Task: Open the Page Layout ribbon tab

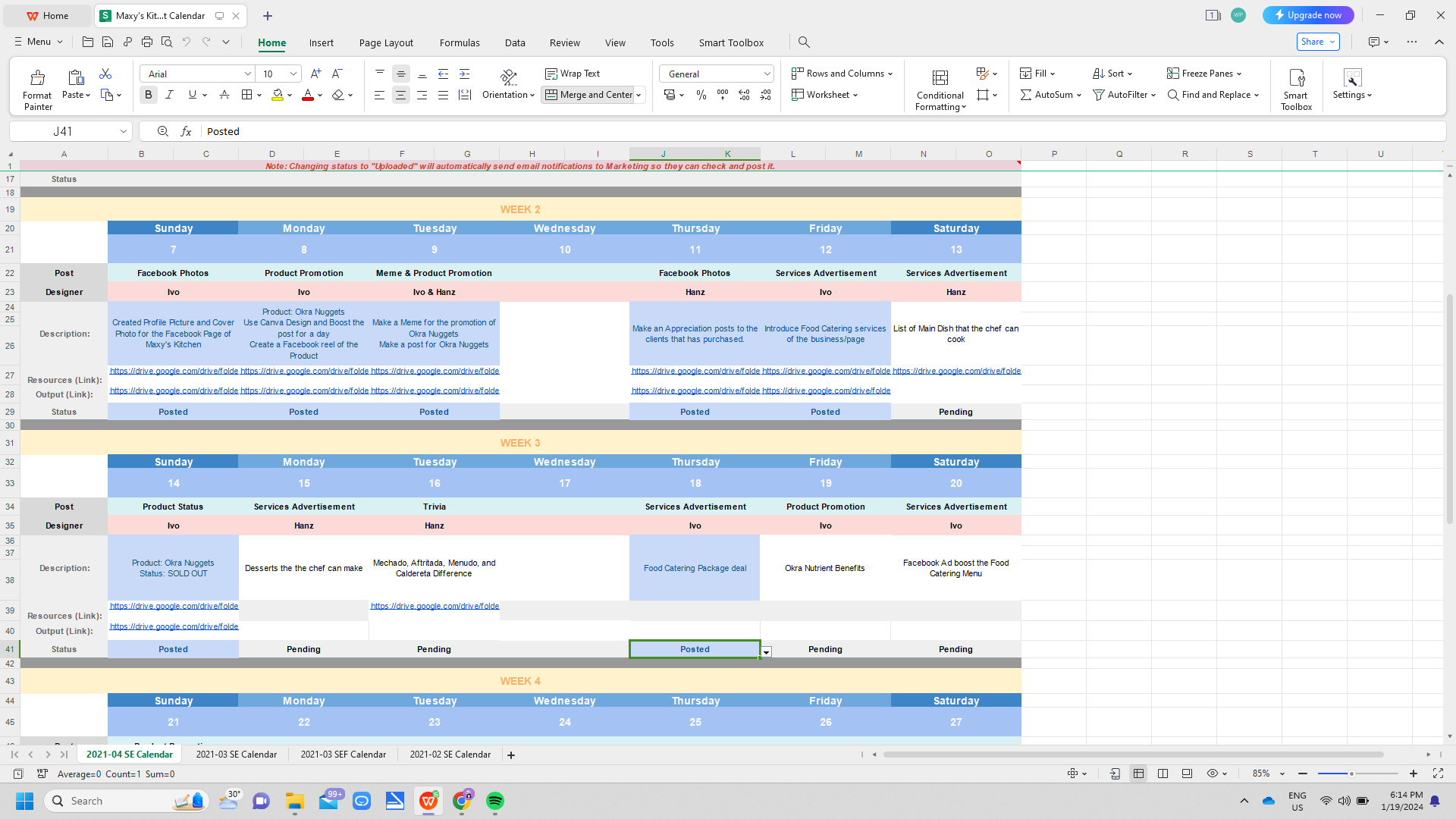Action: tap(386, 42)
